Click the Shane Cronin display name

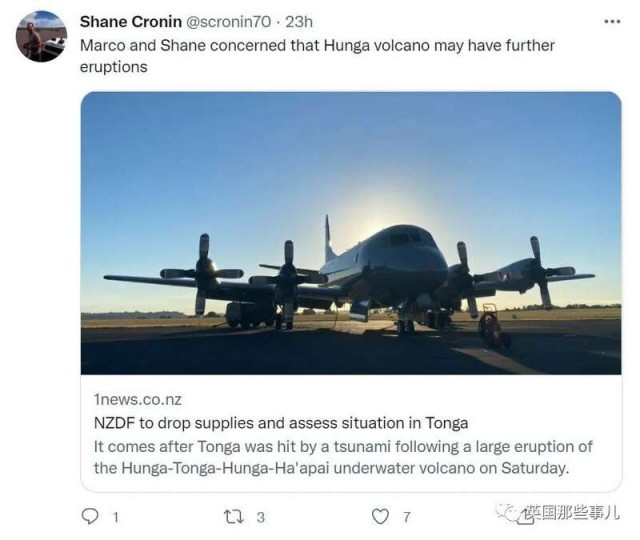tap(131, 22)
